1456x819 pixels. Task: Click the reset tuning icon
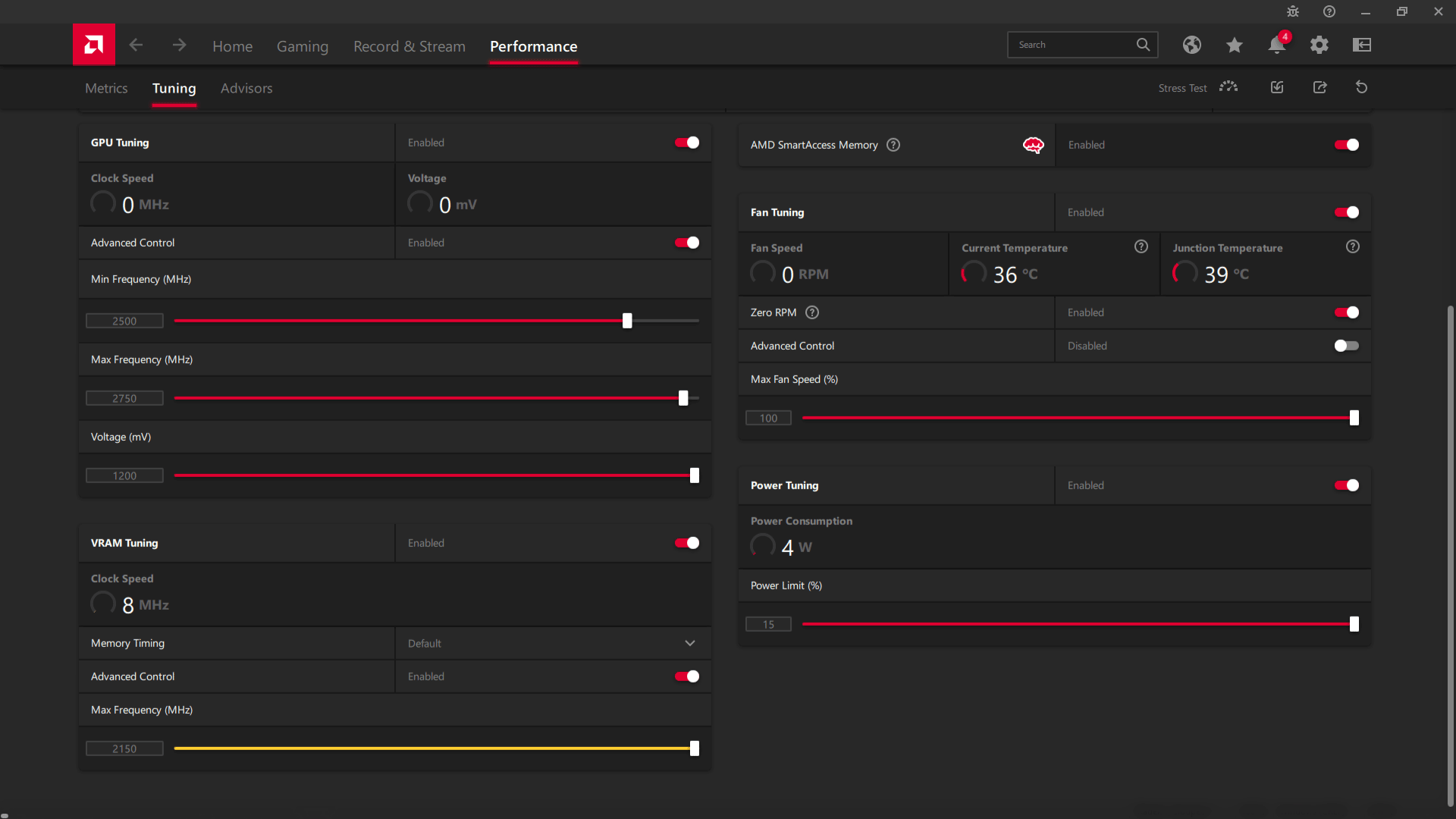click(x=1362, y=87)
